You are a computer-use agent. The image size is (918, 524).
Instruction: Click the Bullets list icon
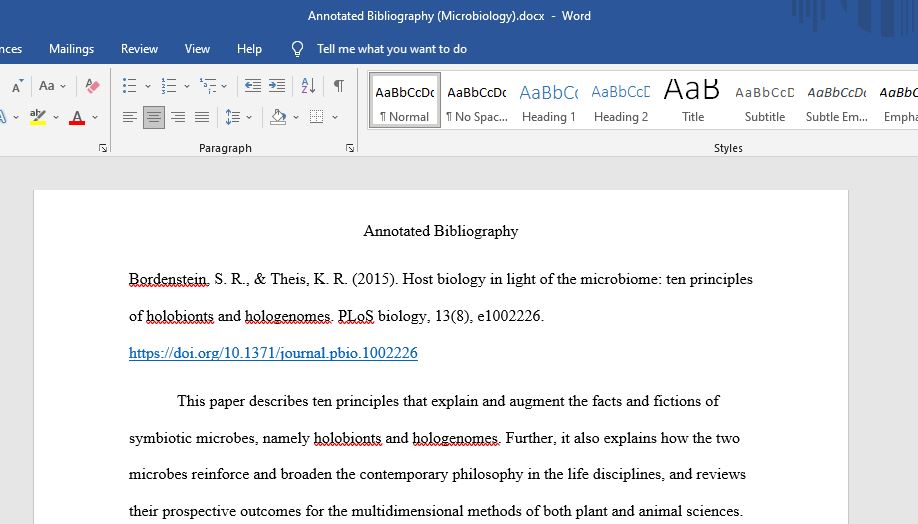129,85
